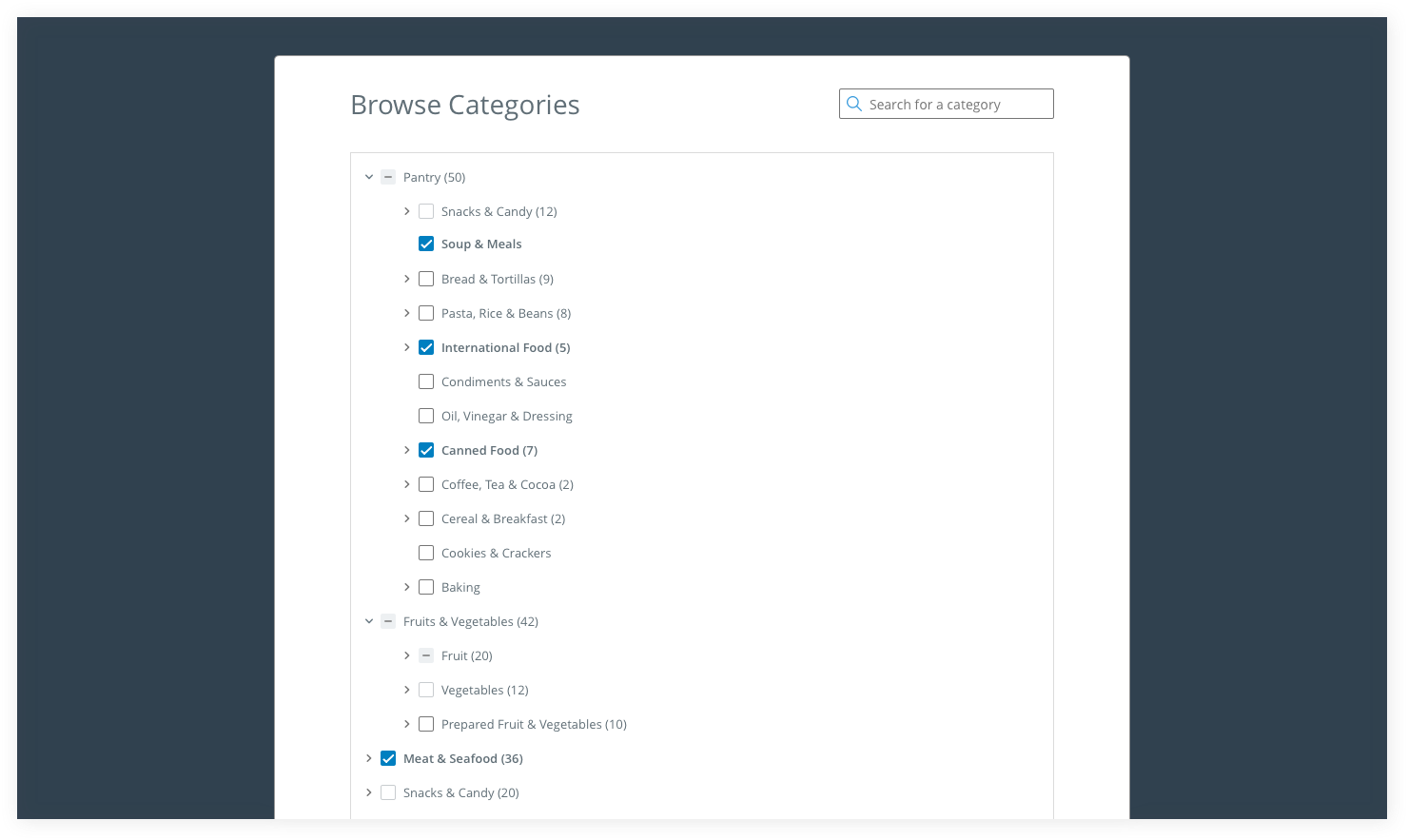This screenshot has width=1408, height=840.
Task: Expand Snacks & Candy (12) under Pantry
Action: point(407,211)
